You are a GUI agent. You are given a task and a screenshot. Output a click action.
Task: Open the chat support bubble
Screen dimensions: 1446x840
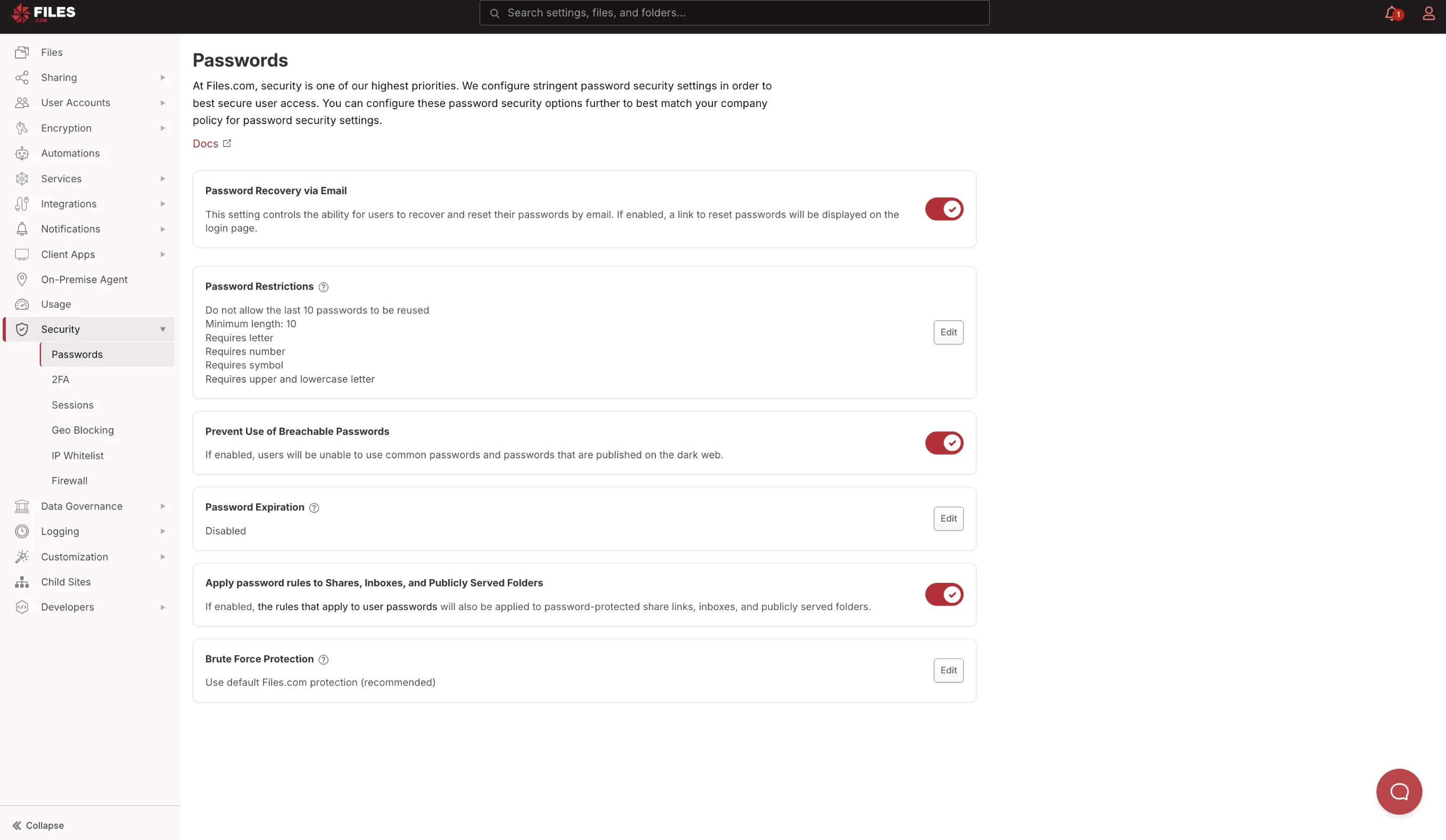pyautogui.click(x=1399, y=792)
